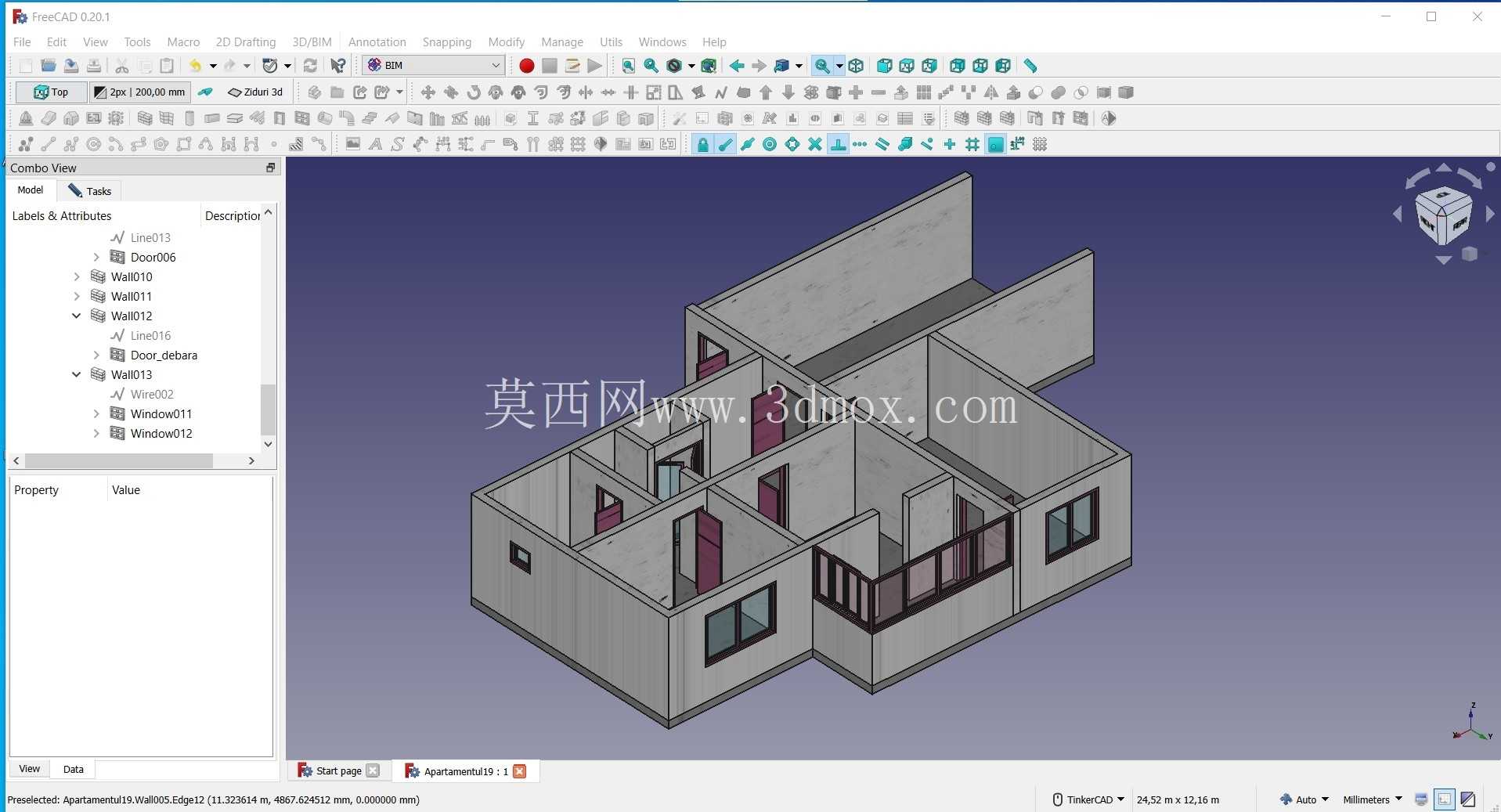
Task: Toggle Snap Center
Action: [x=770, y=144]
